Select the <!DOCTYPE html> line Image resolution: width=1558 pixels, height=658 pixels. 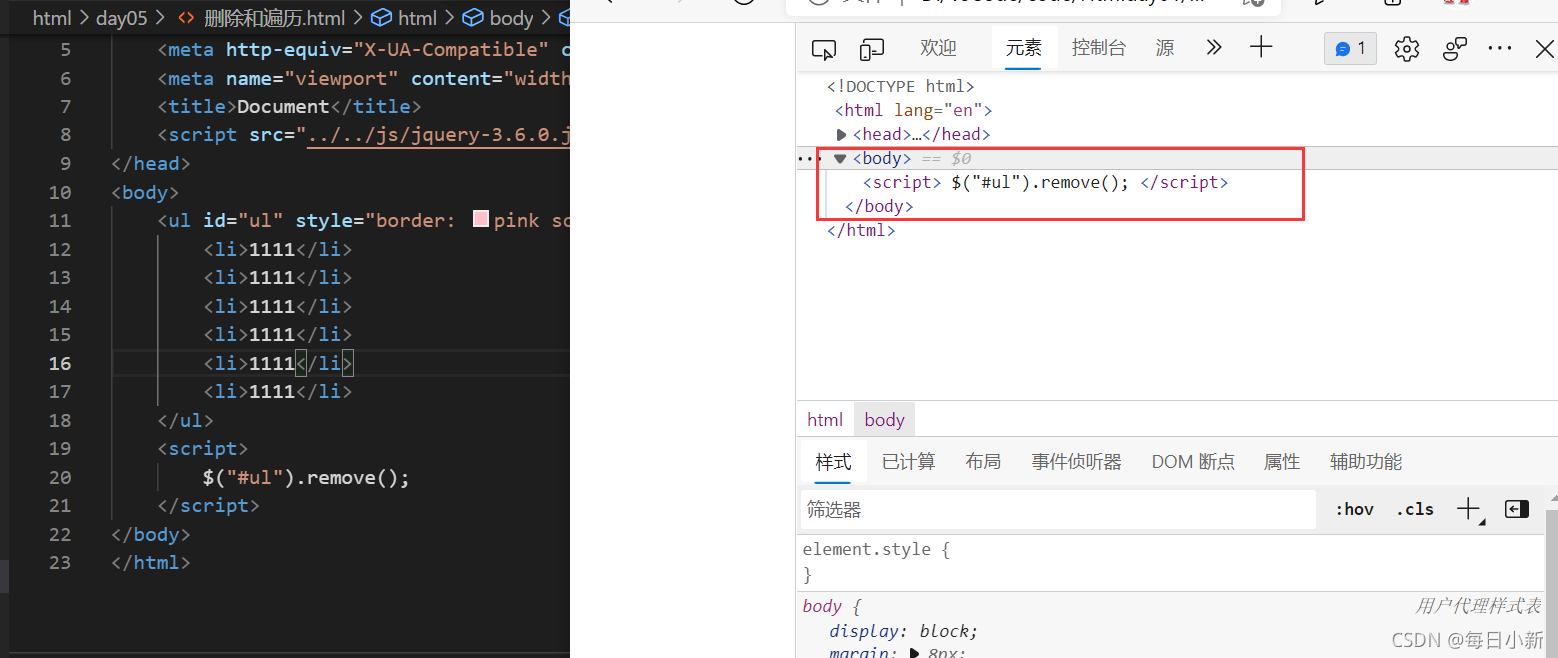[x=901, y=87]
